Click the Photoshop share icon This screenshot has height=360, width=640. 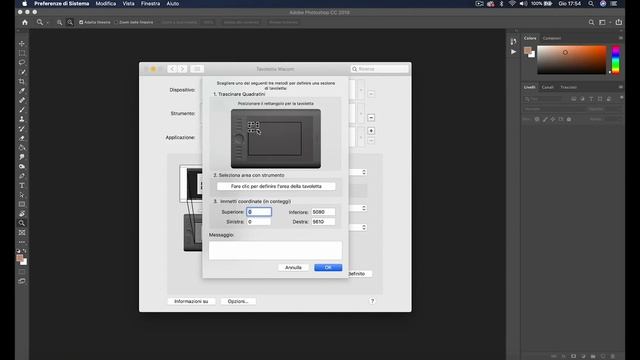point(619,22)
